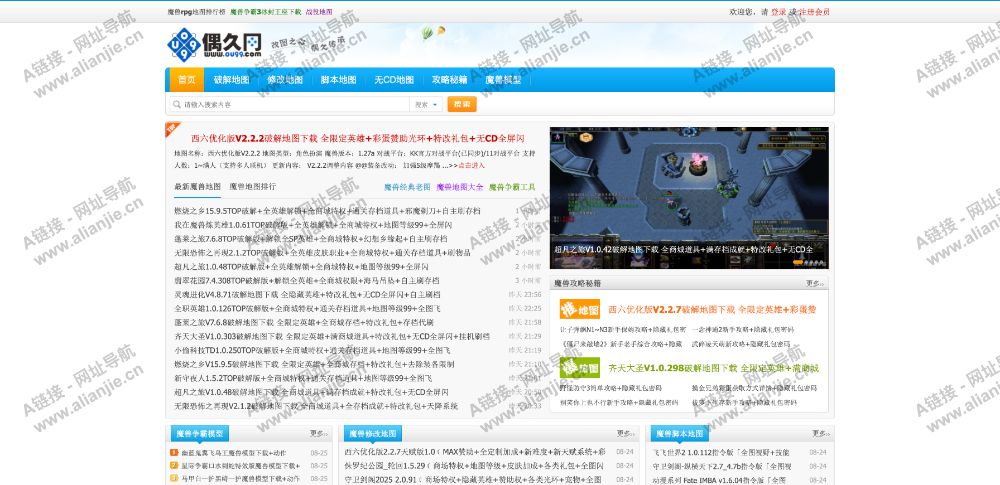Click the magnifier icon in the search box
1000x485 pixels.
point(176,104)
